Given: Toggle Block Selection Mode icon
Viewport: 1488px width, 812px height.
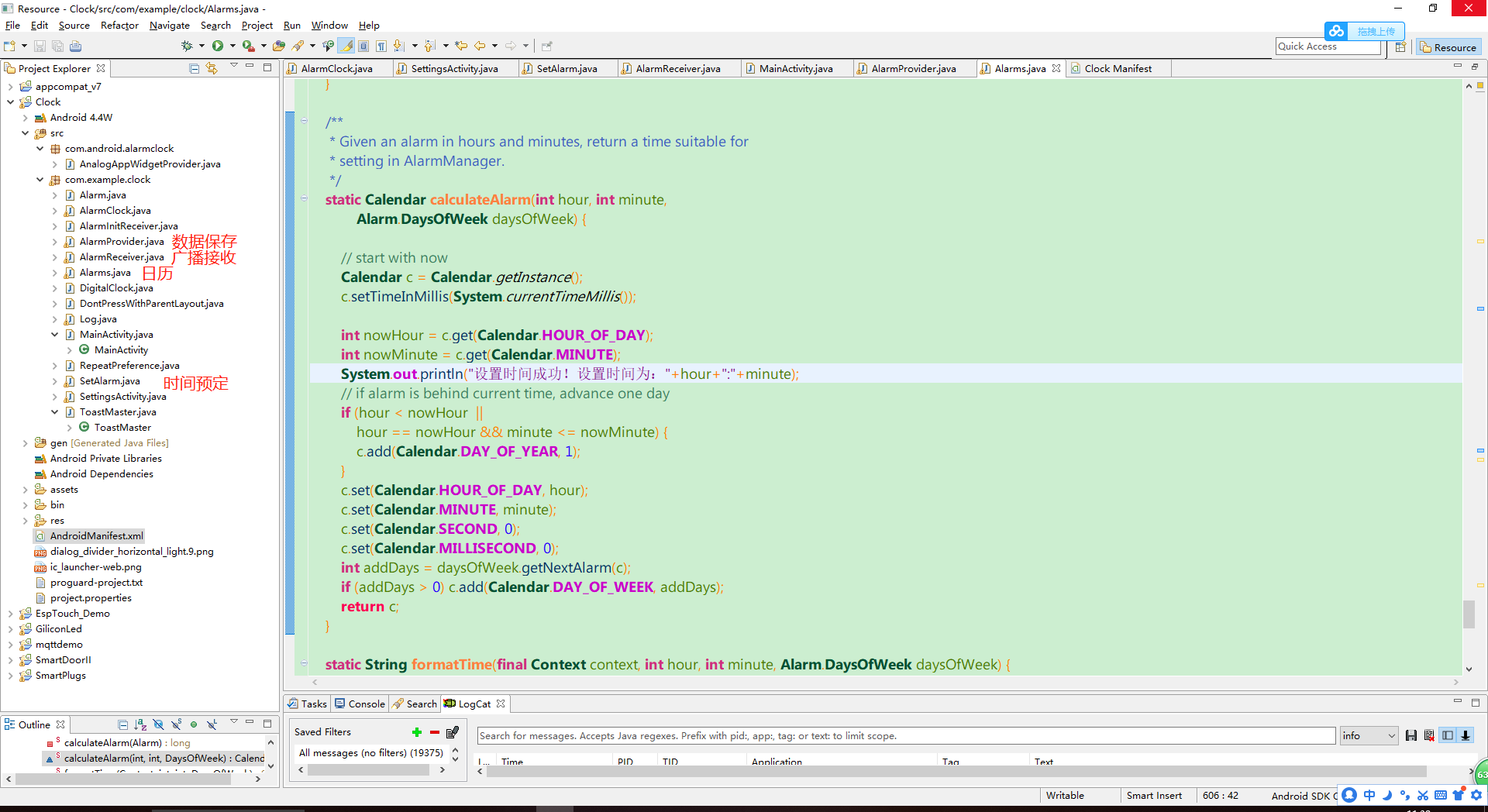Looking at the screenshot, I should pyautogui.click(x=363, y=46).
